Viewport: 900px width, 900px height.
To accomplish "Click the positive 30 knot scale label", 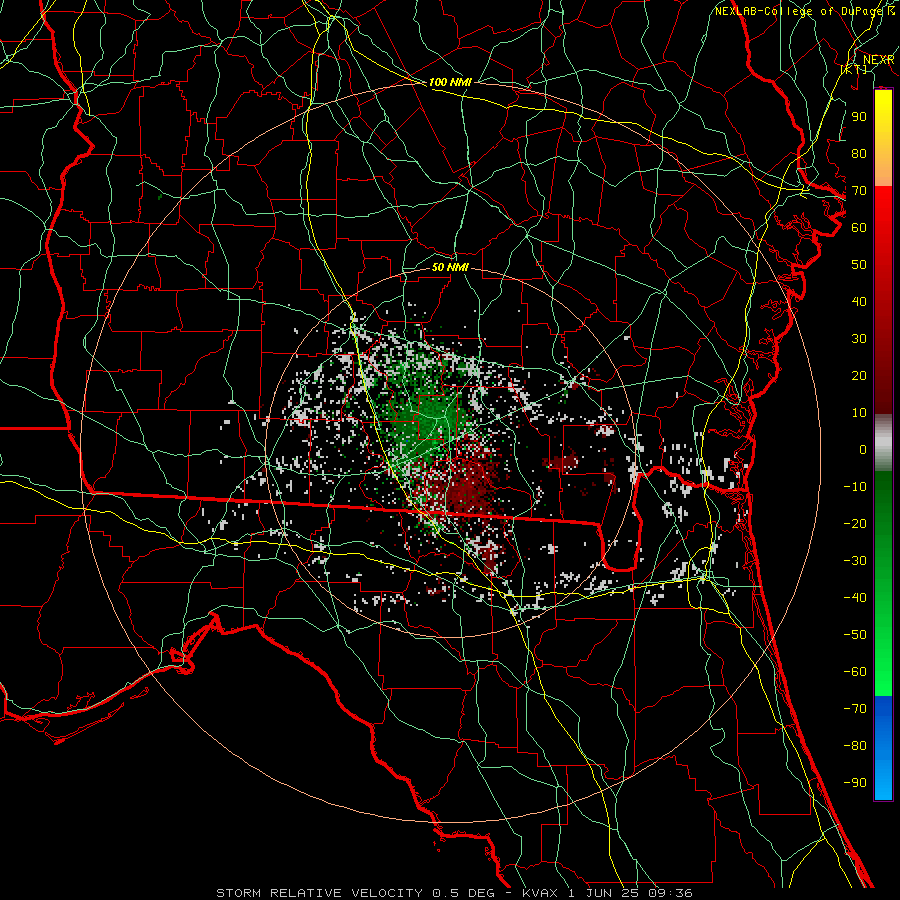I will [859, 339].
